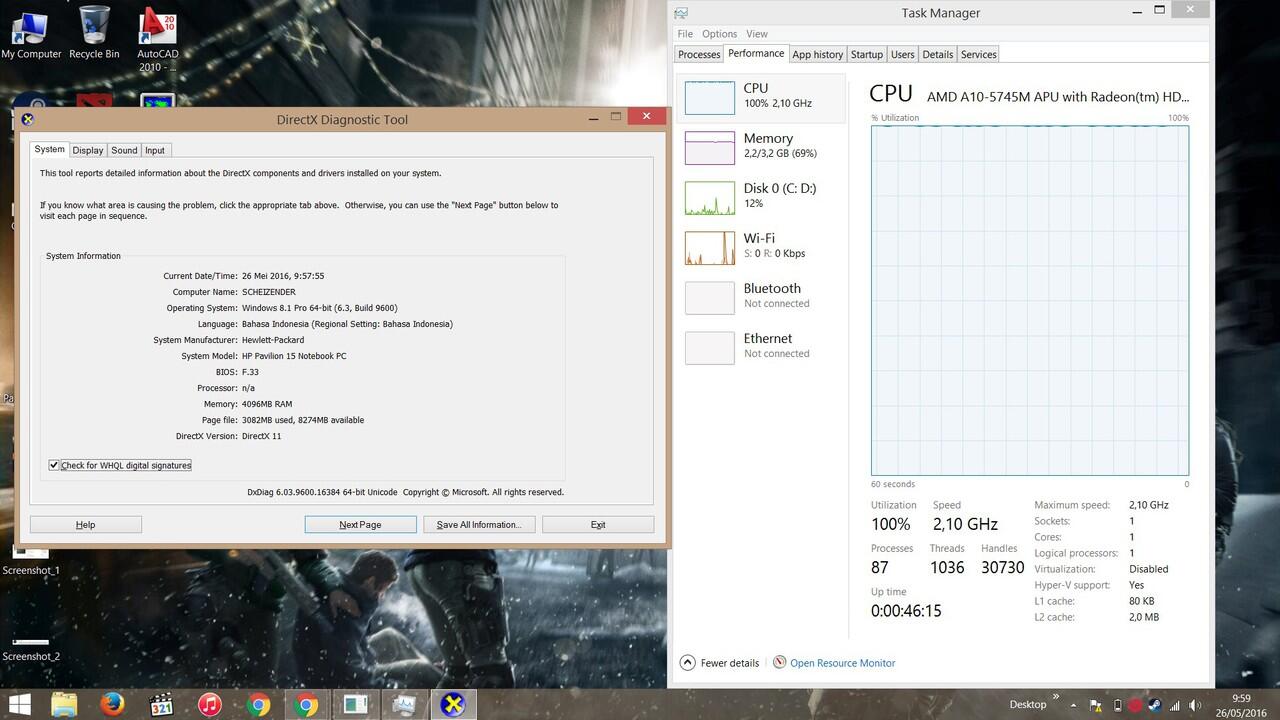Viewport: 1280px width, 720px height.
Task: Open the File menu in Task Manager
Action: point(685,33)
